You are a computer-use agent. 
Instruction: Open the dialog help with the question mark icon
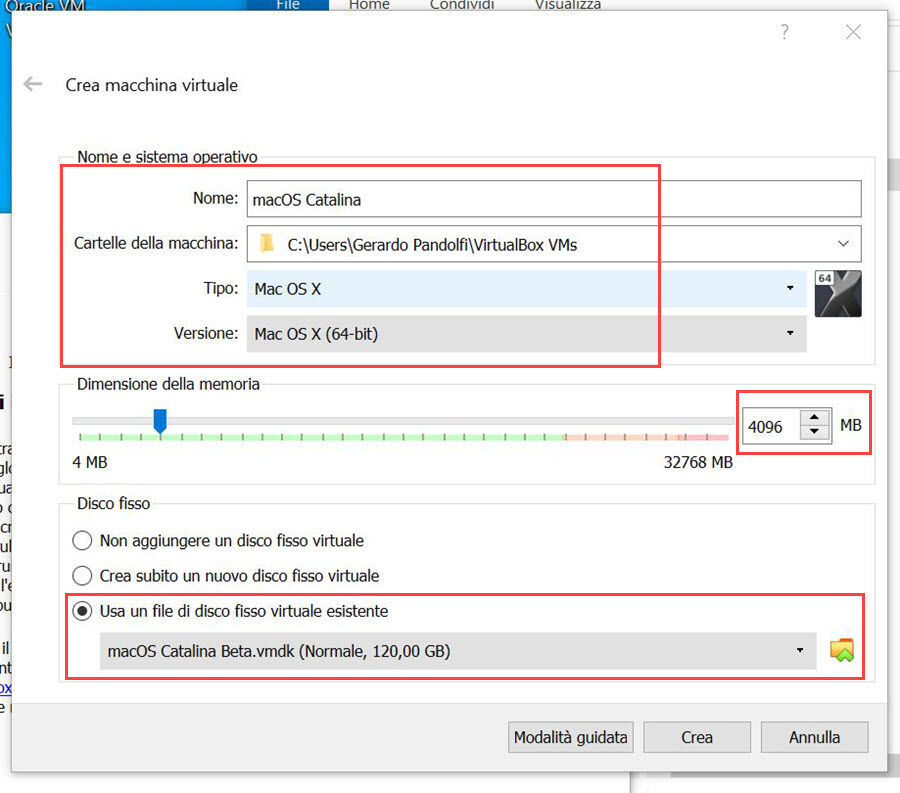click(784, 32)
